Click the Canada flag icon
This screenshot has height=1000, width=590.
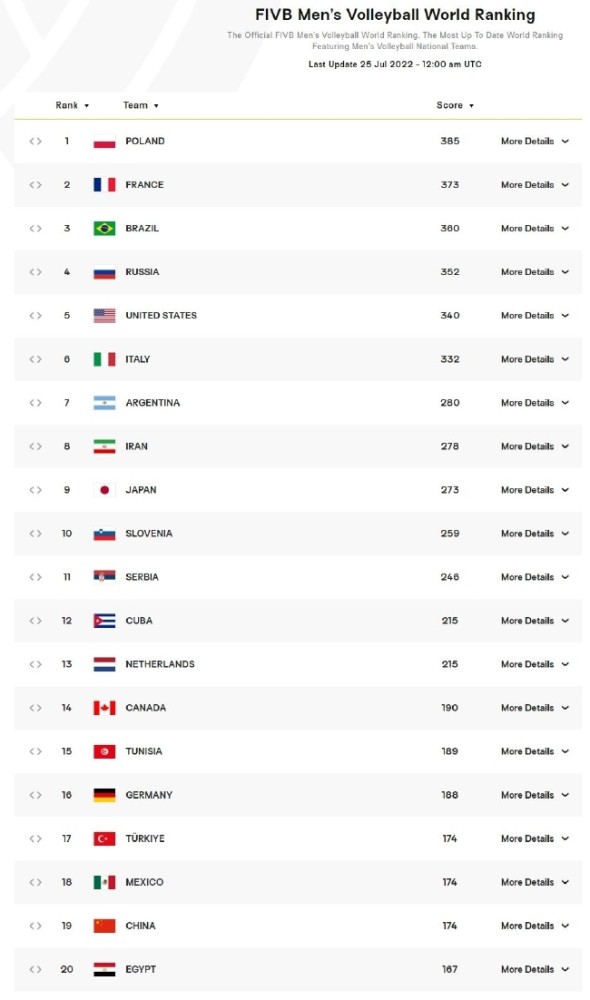tap(105, 709)
